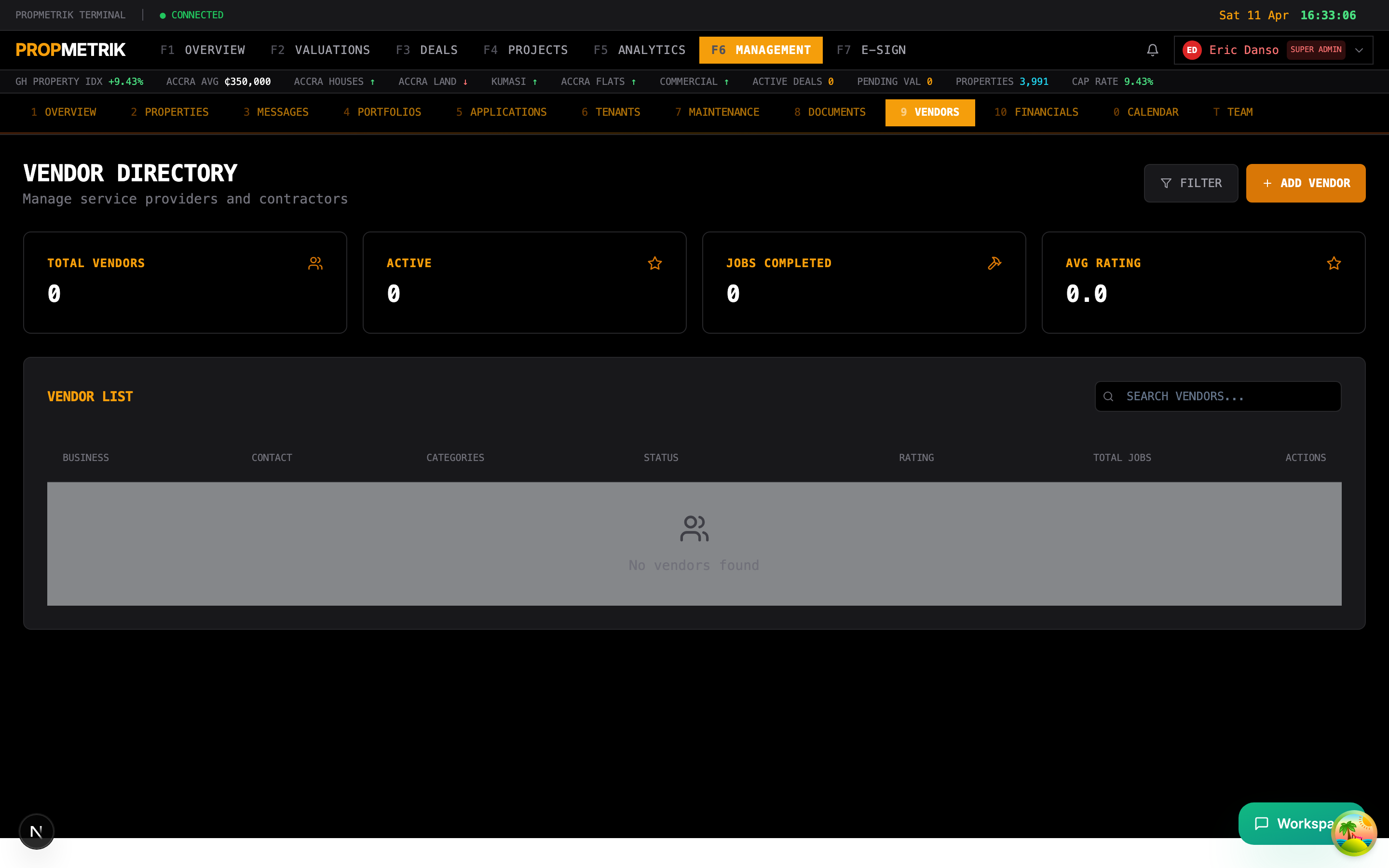Image resolution: width=1389 pixels, height=868 pixels.
Task: Click the palm tree avatar icon
Action: pyautogui.click(x=1354, y=833)
